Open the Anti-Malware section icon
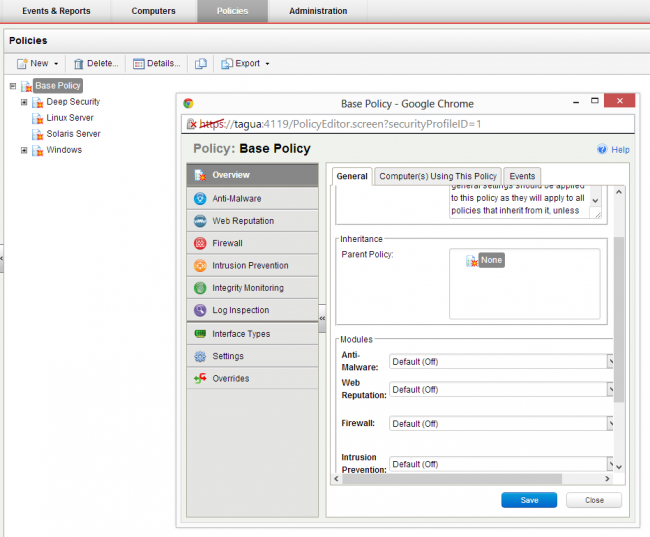The width and height of the screenshot is (650, 537). point(200,199)
